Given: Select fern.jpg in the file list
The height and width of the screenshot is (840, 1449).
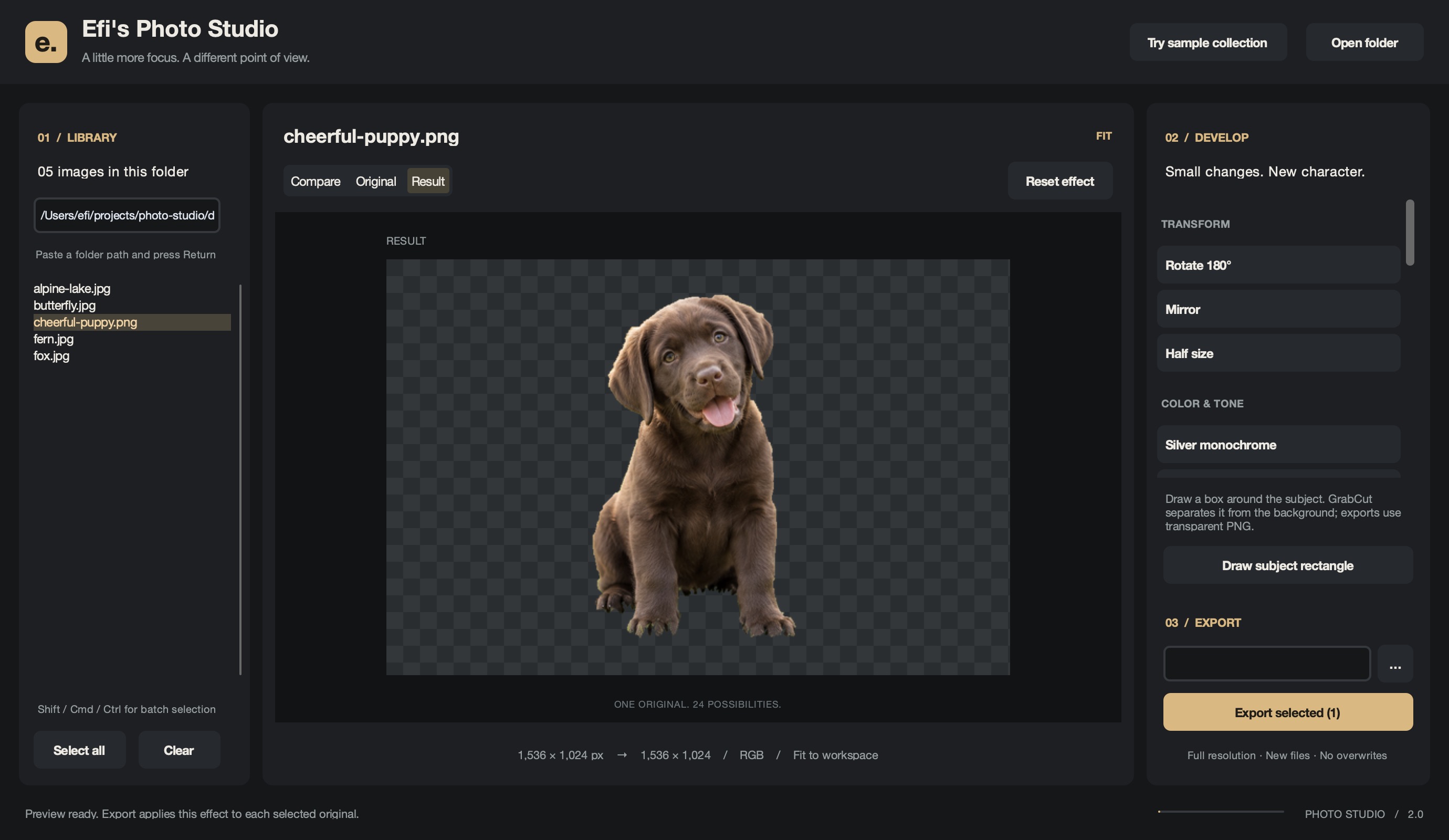Looking at the screenshot, I should [x=132, y=339].
